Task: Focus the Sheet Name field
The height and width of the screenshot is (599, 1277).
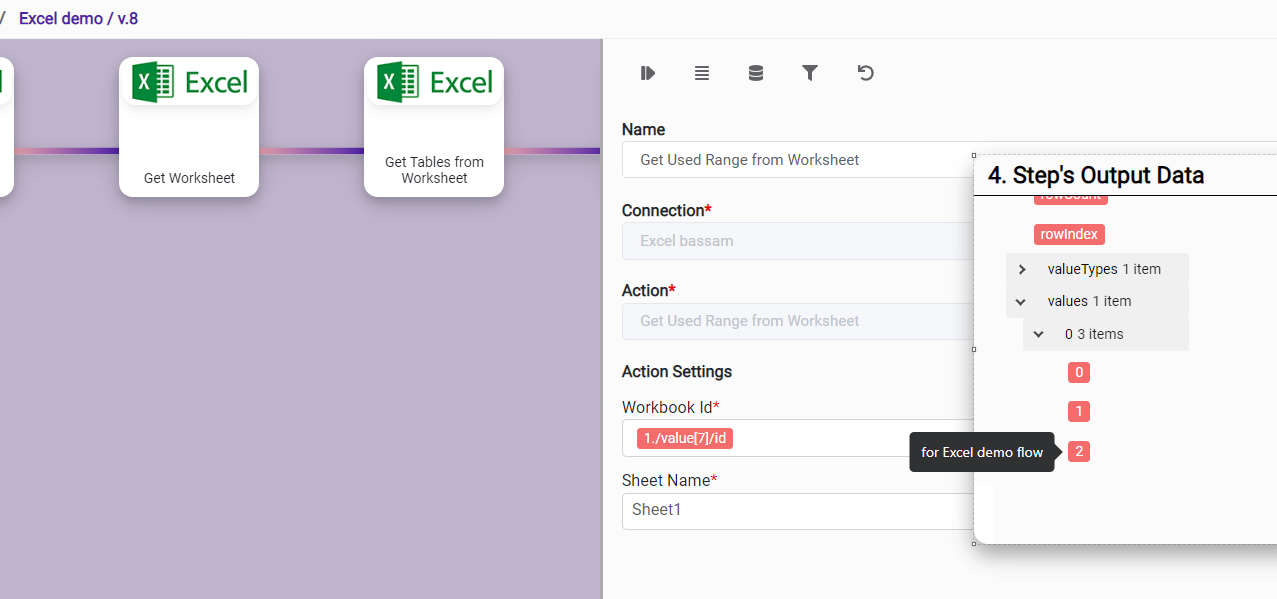Action: [x=797, y=510]
